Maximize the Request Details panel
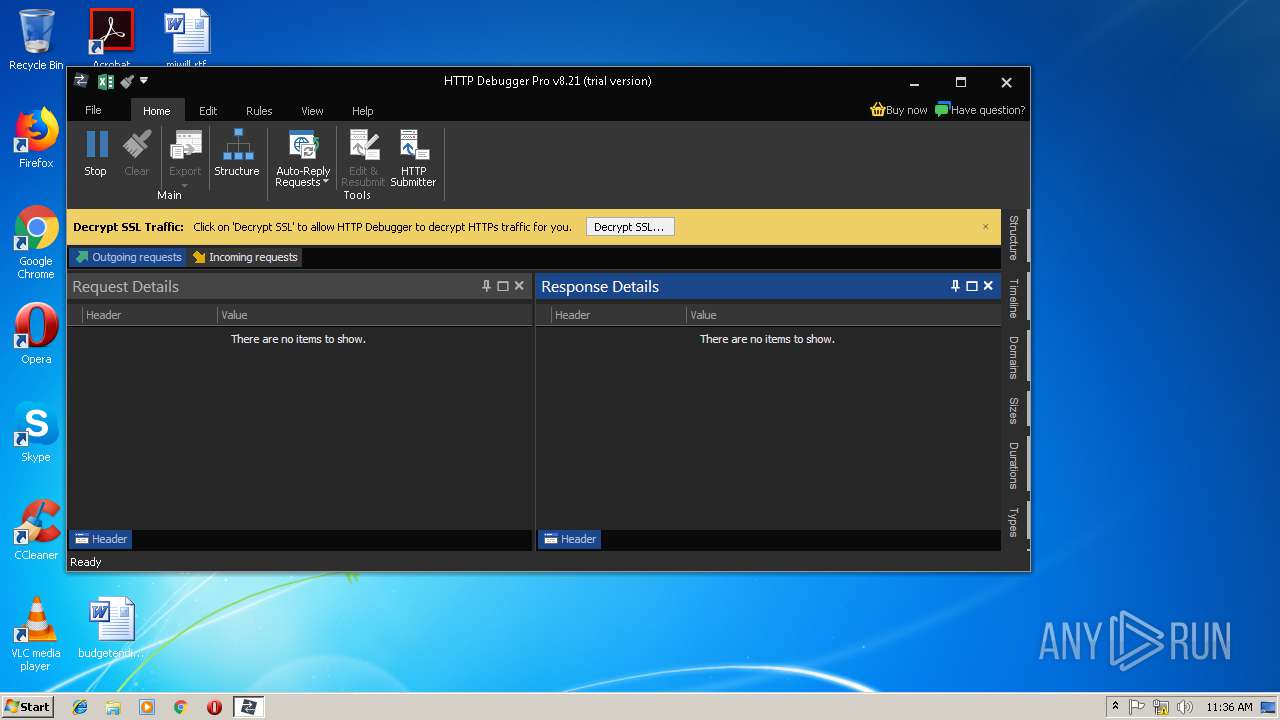Viewport: 1280px width, 720px height. click(503, 286)
